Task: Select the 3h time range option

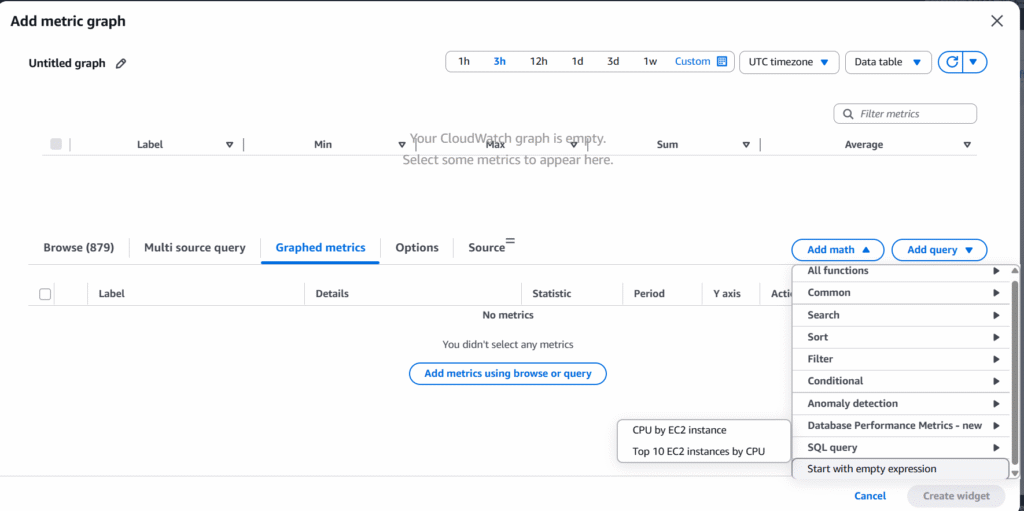Action: click(x=499, y=62)
